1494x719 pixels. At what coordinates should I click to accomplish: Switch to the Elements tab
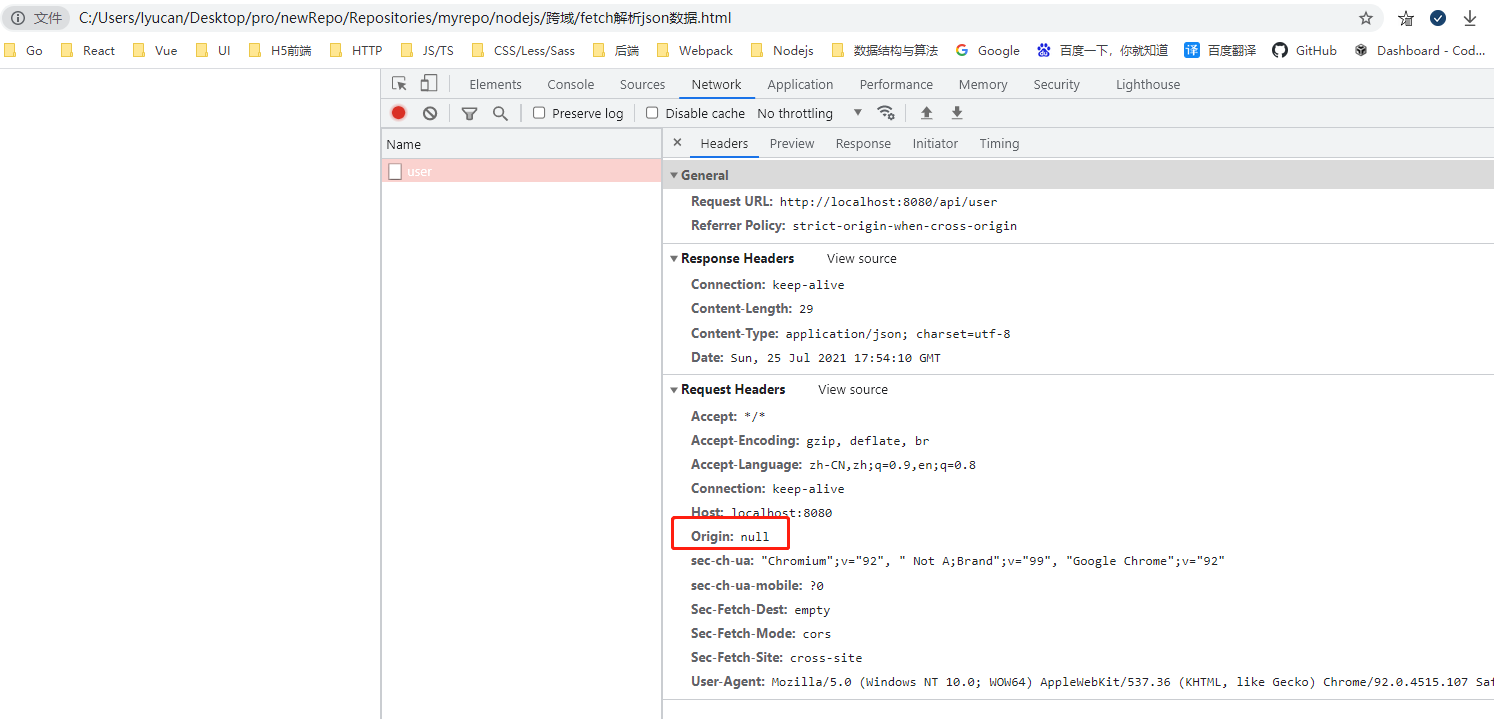[x=495, y=84]
